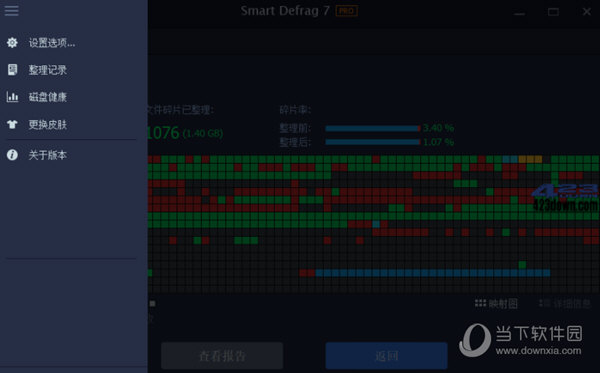The height and width of the screenshot is (373, 600).
Task: Click the 3.40 % value
Action: 439,128
